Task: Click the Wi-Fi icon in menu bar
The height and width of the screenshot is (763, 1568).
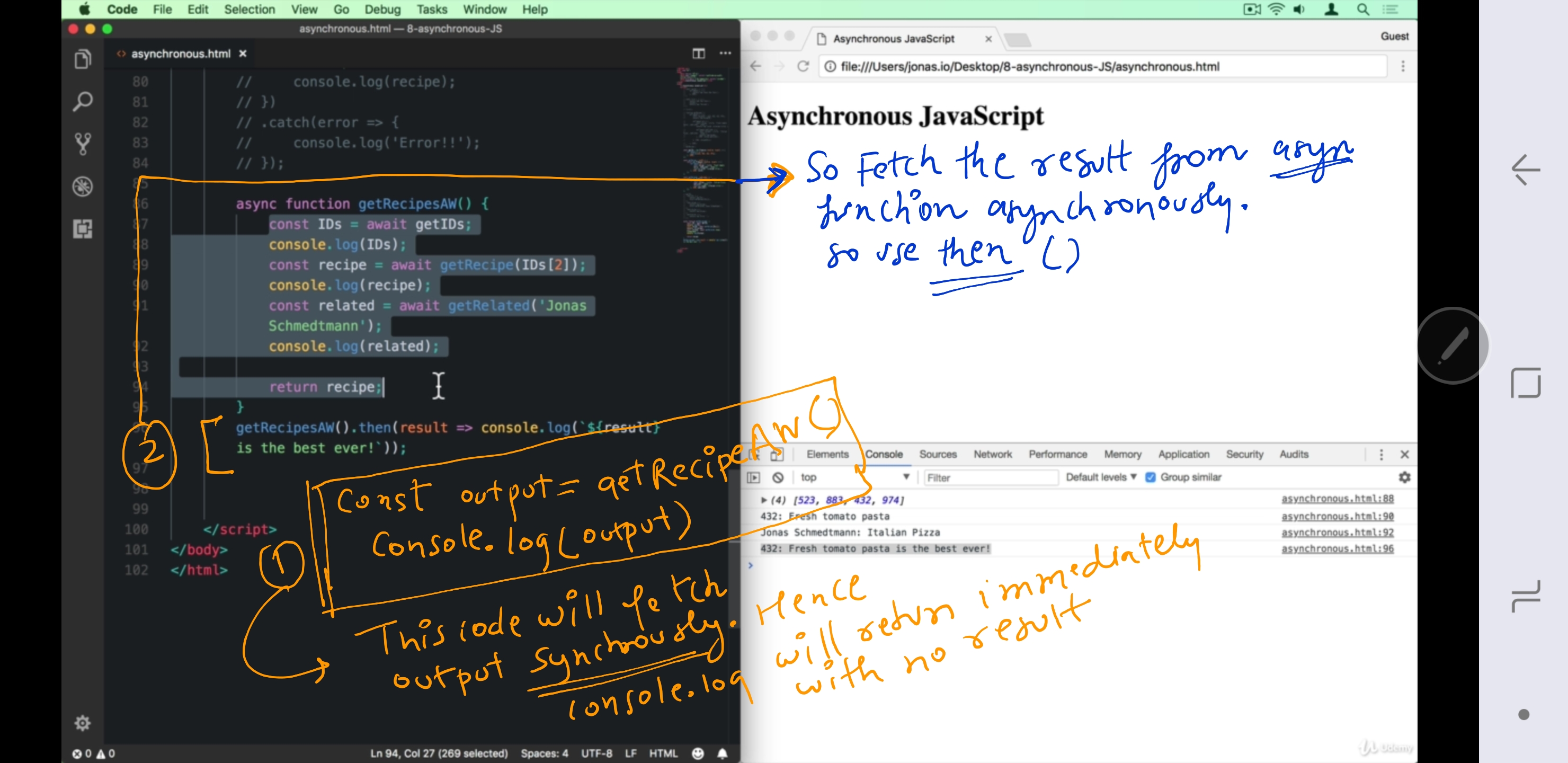Action: 1276,9
